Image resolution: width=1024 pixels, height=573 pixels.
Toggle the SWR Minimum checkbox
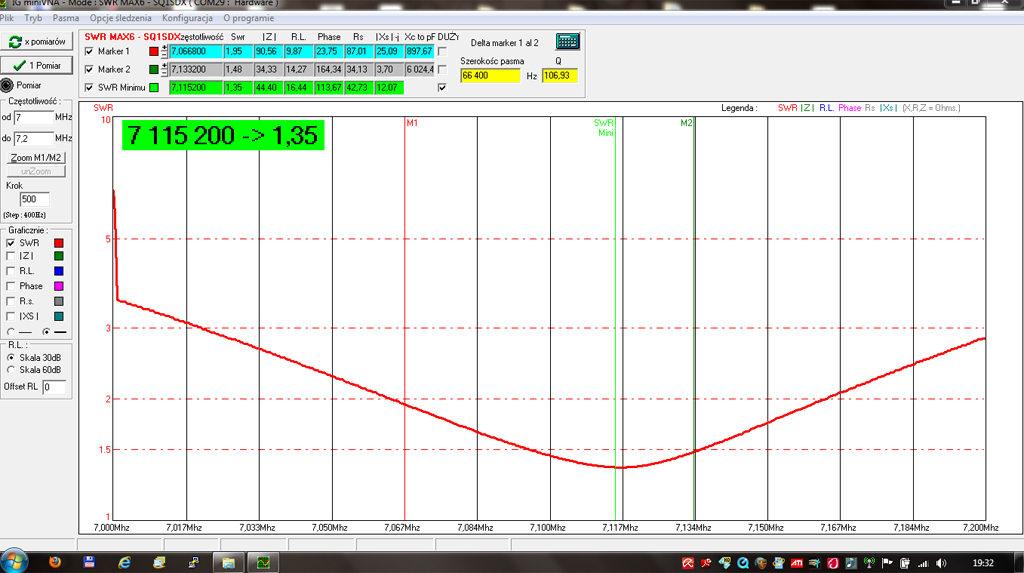tap(89, 88)
